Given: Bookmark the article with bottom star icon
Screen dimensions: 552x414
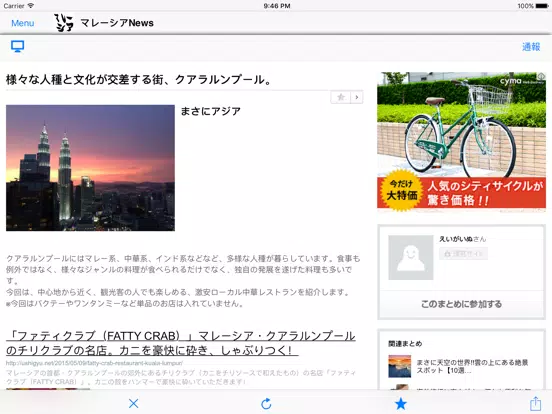Looking at the screenshot, I should click(400, 403).
